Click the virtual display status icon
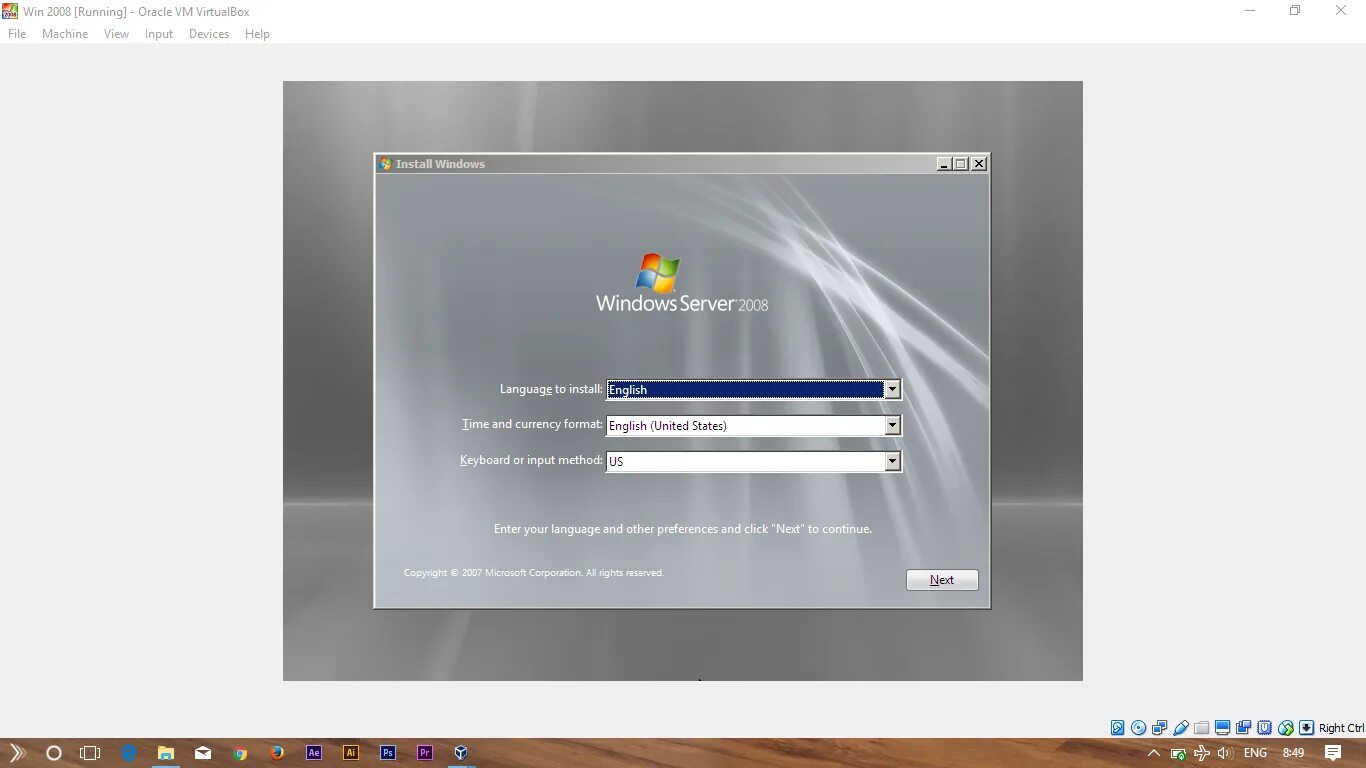The width and height of the screenshot is (1366, 768). [x=1222, y=728]
